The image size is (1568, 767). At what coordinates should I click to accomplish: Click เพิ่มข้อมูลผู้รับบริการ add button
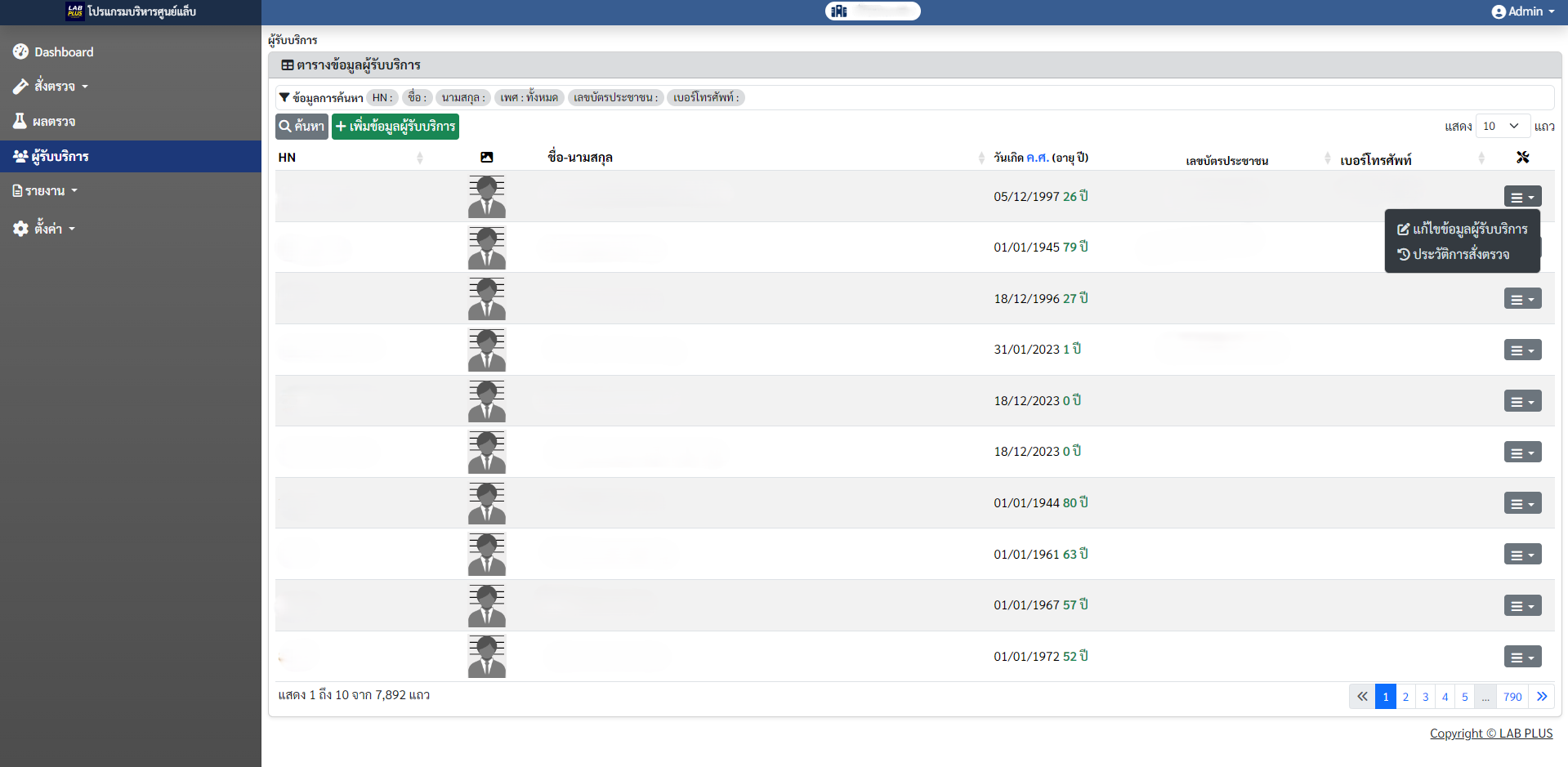[395, 127]
